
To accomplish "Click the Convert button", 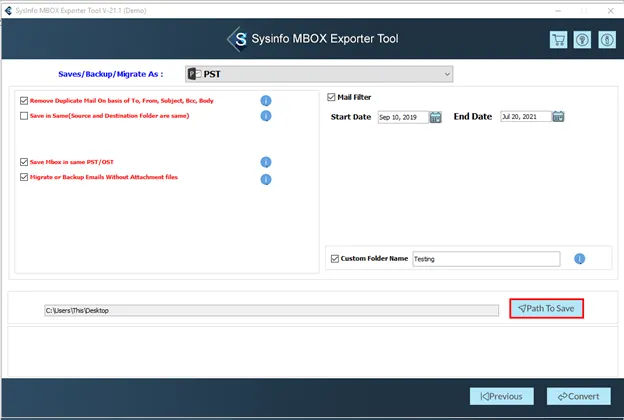I will coord(579,397).
